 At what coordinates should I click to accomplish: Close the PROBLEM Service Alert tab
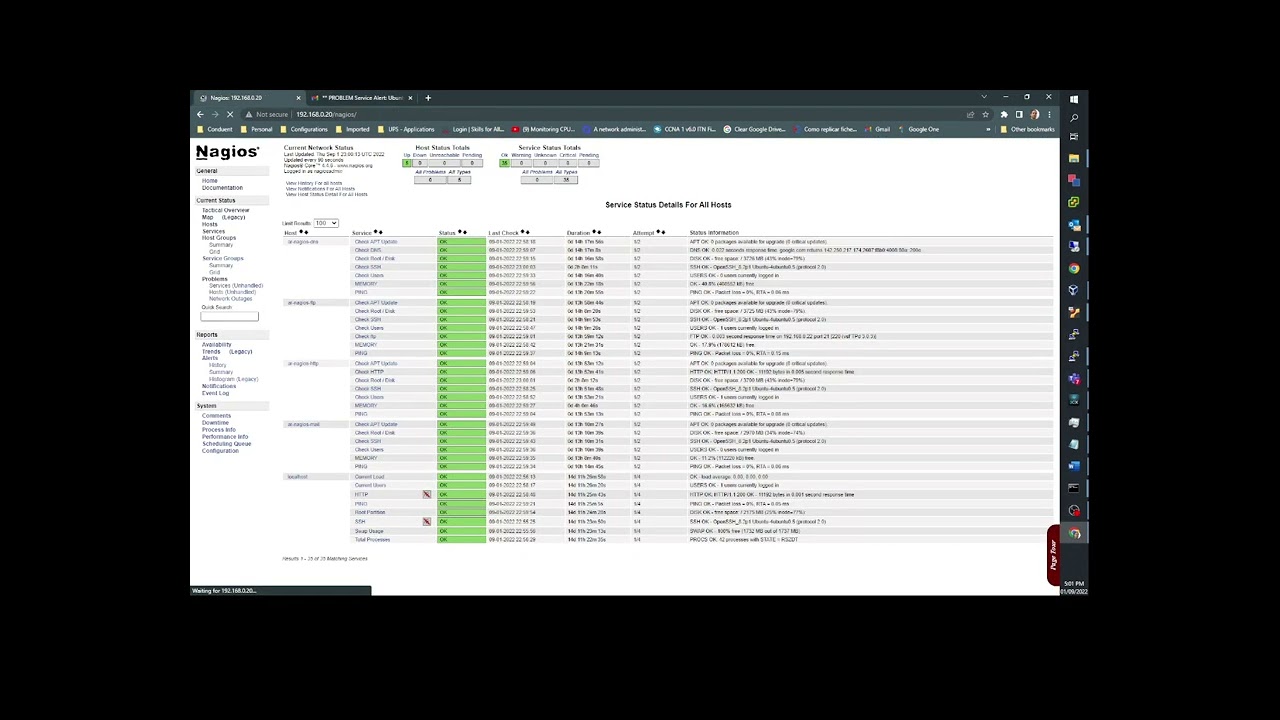[x=410, y=98]
